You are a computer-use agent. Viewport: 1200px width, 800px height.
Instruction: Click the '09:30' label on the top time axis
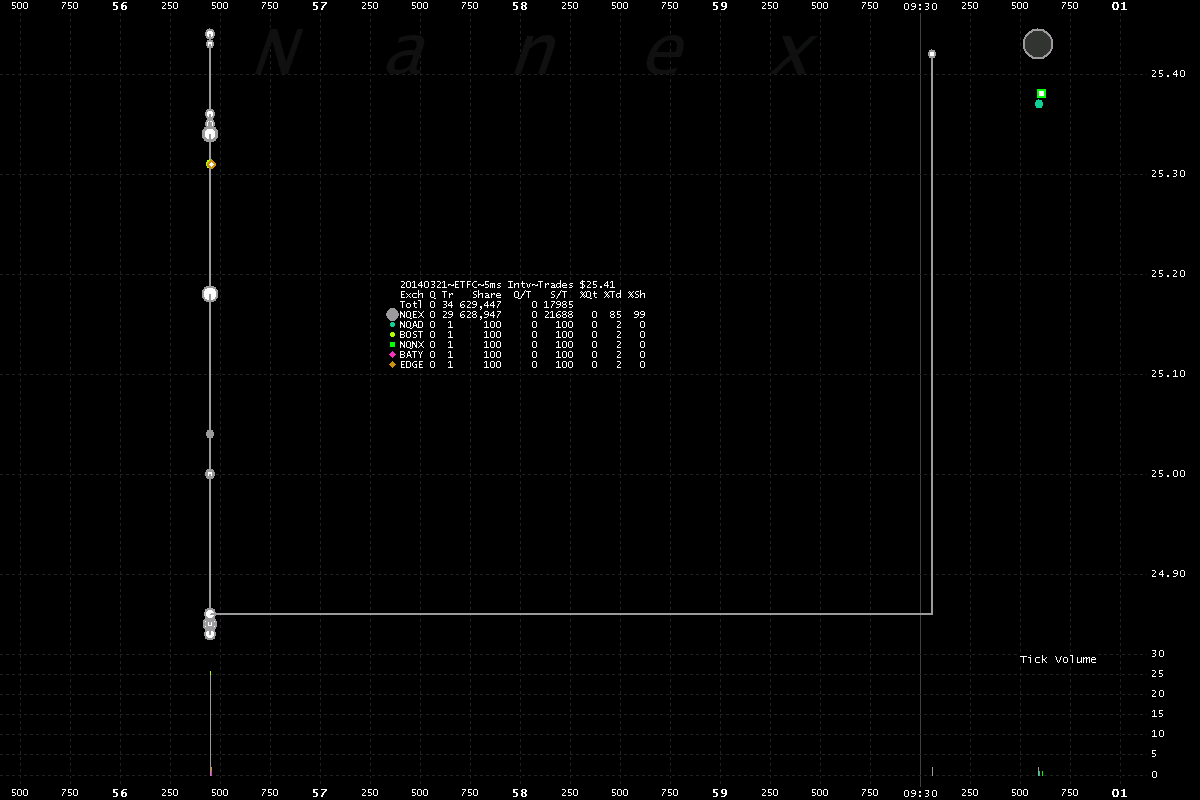pos(920,6)
